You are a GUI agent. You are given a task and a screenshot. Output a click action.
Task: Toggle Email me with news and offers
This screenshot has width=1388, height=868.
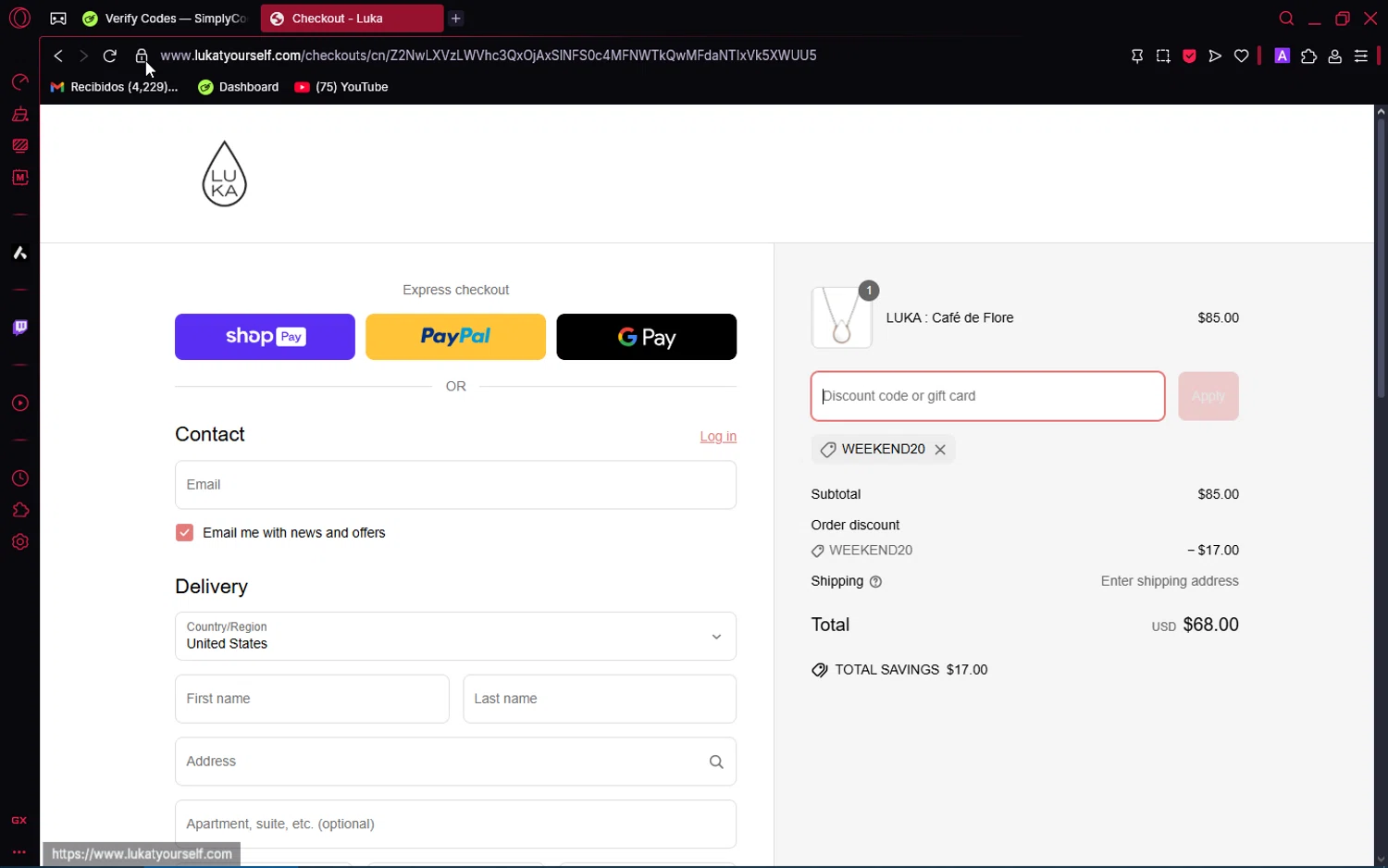tap(184, 533)
